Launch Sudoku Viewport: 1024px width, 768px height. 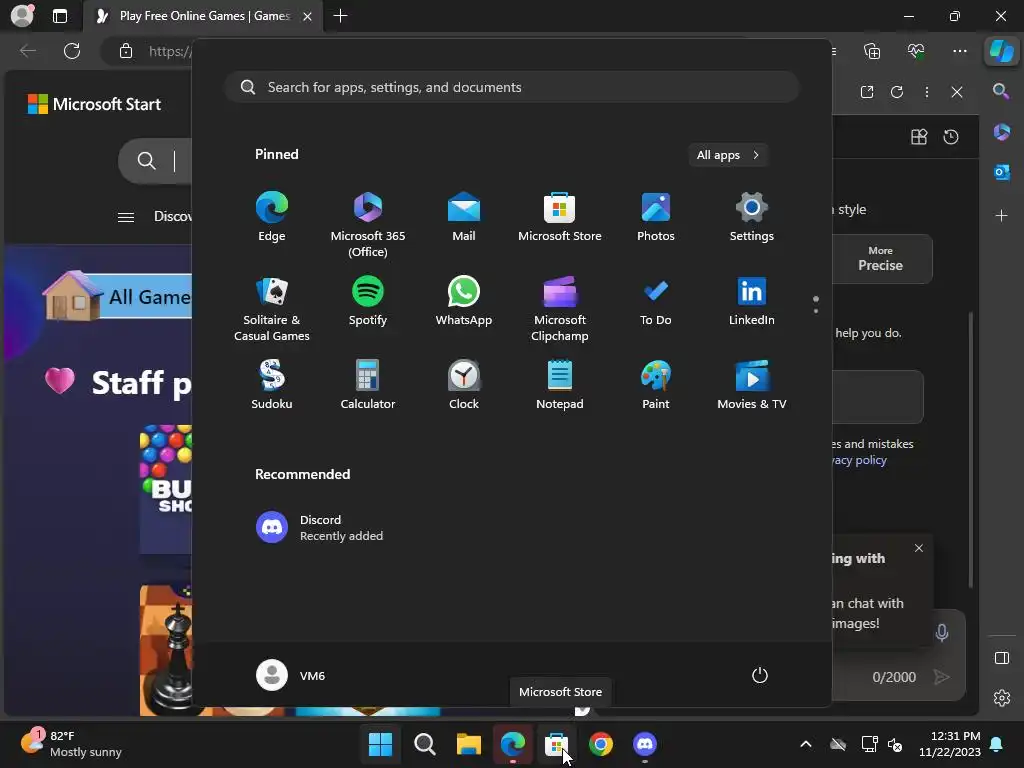tap(272, 385)
